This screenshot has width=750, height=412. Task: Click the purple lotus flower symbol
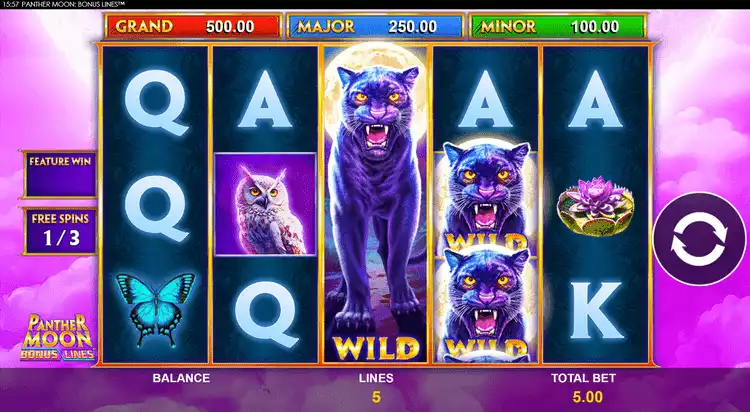[x=595, y=206]
